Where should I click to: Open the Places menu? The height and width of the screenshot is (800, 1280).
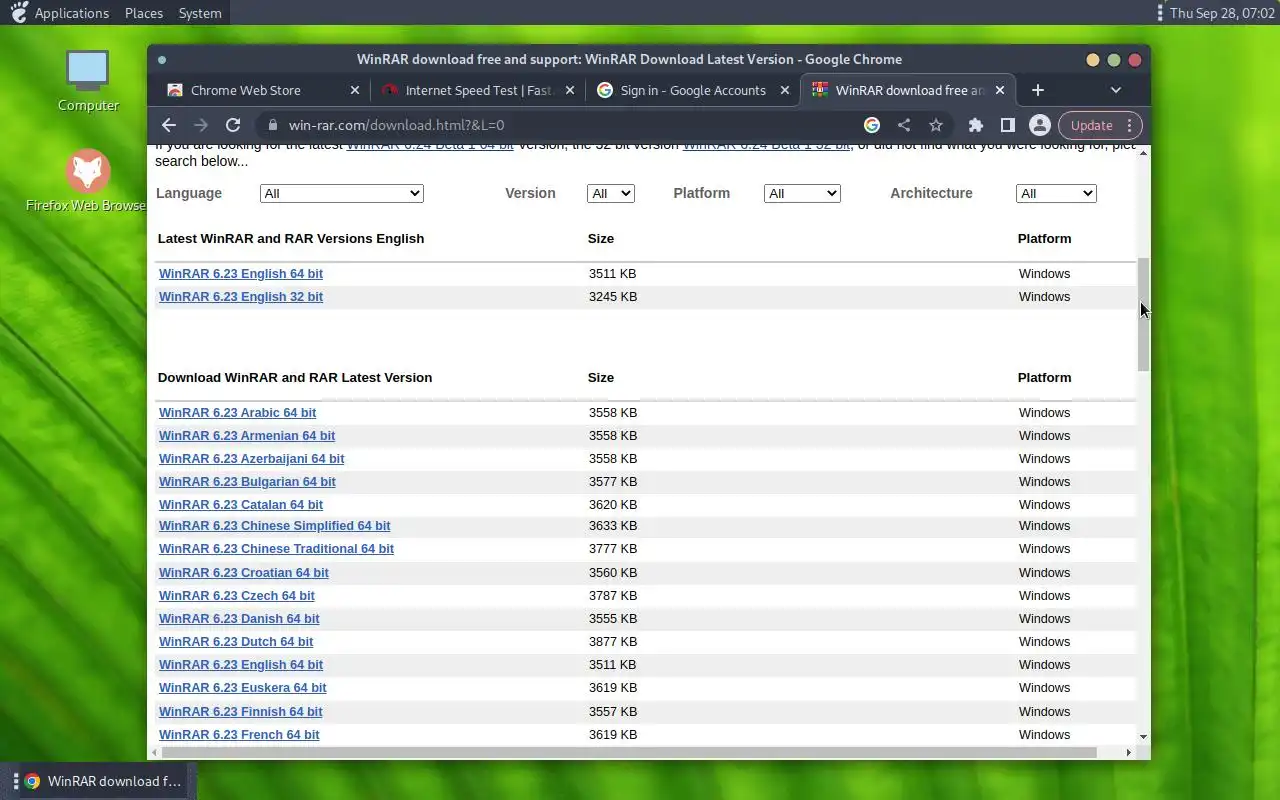pos(144,13)
